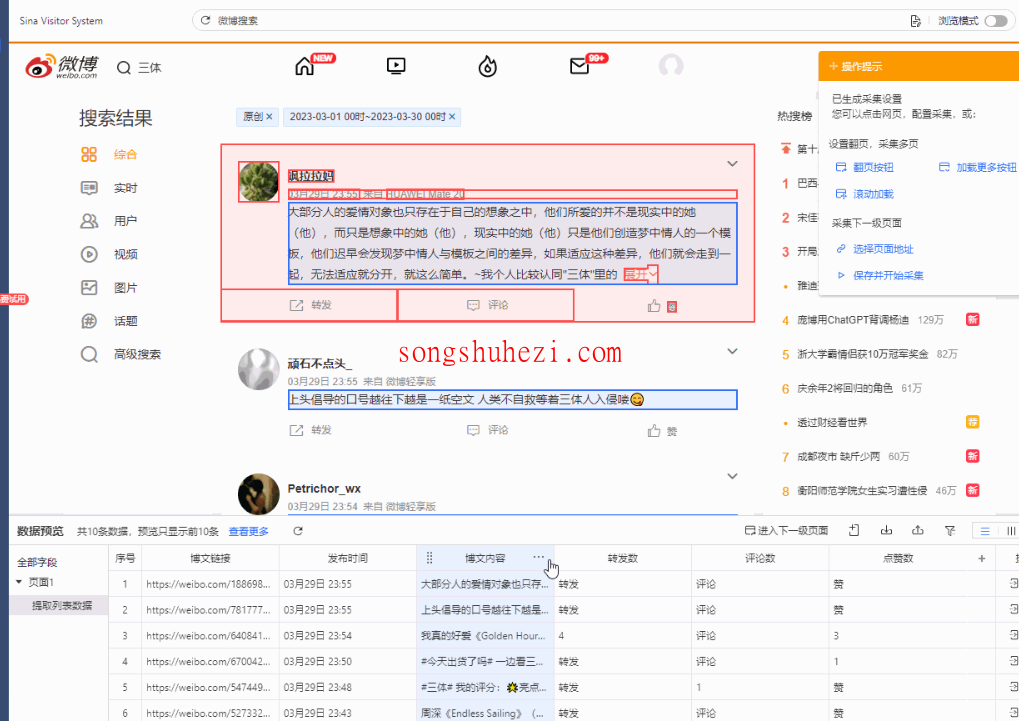The image size is (1019, 721).
Task: Select 提取列表数据 in the tree
Action: (x=62, y=605)
